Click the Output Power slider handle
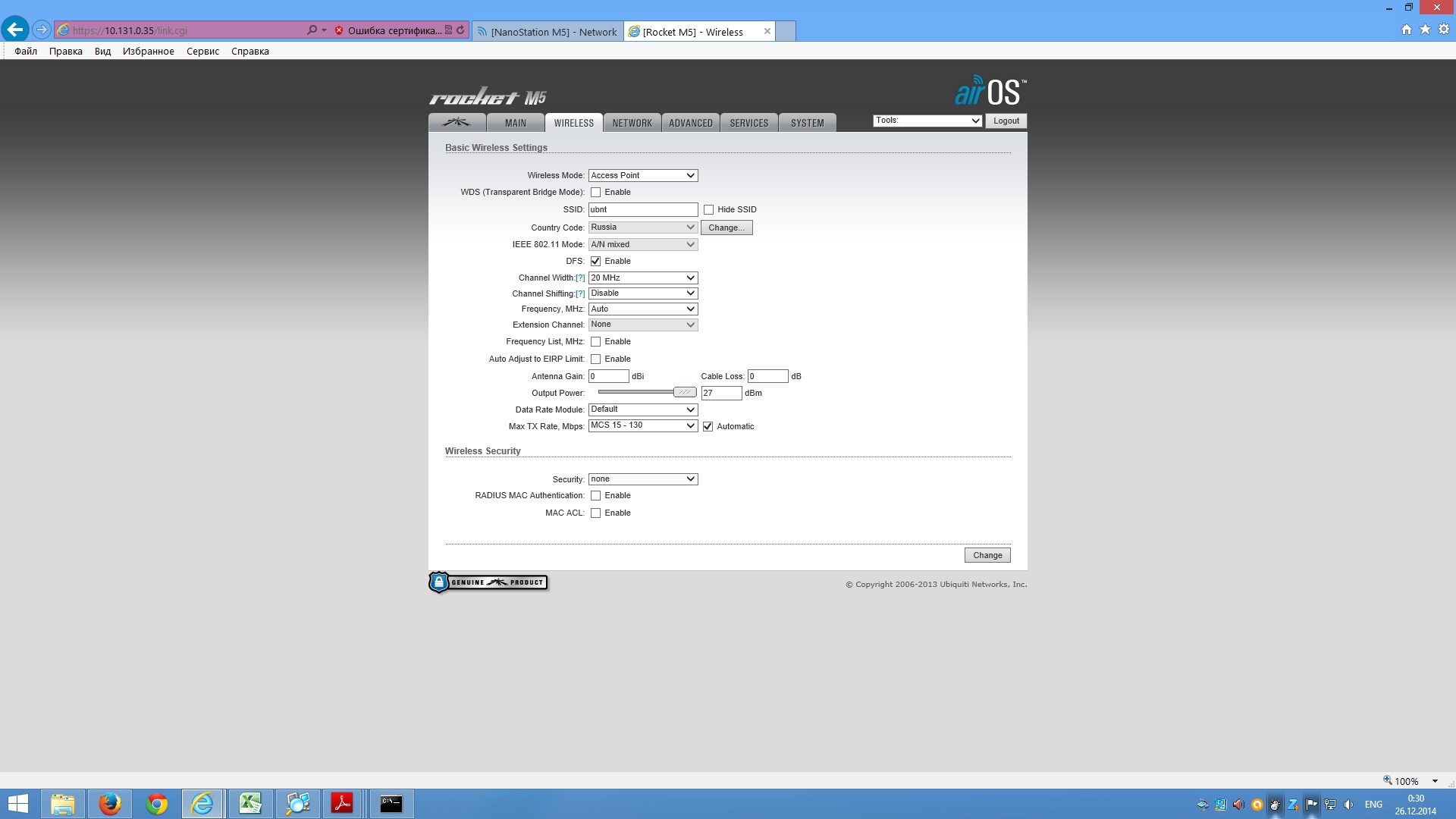This screenshot has height=819, width=1456. [685, 392]
